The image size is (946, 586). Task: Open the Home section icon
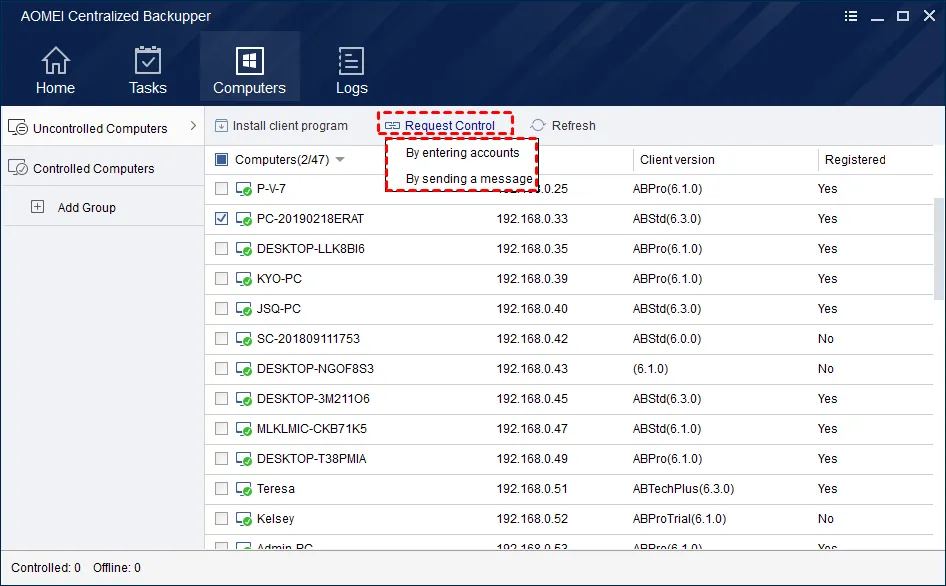click(55, 62)
